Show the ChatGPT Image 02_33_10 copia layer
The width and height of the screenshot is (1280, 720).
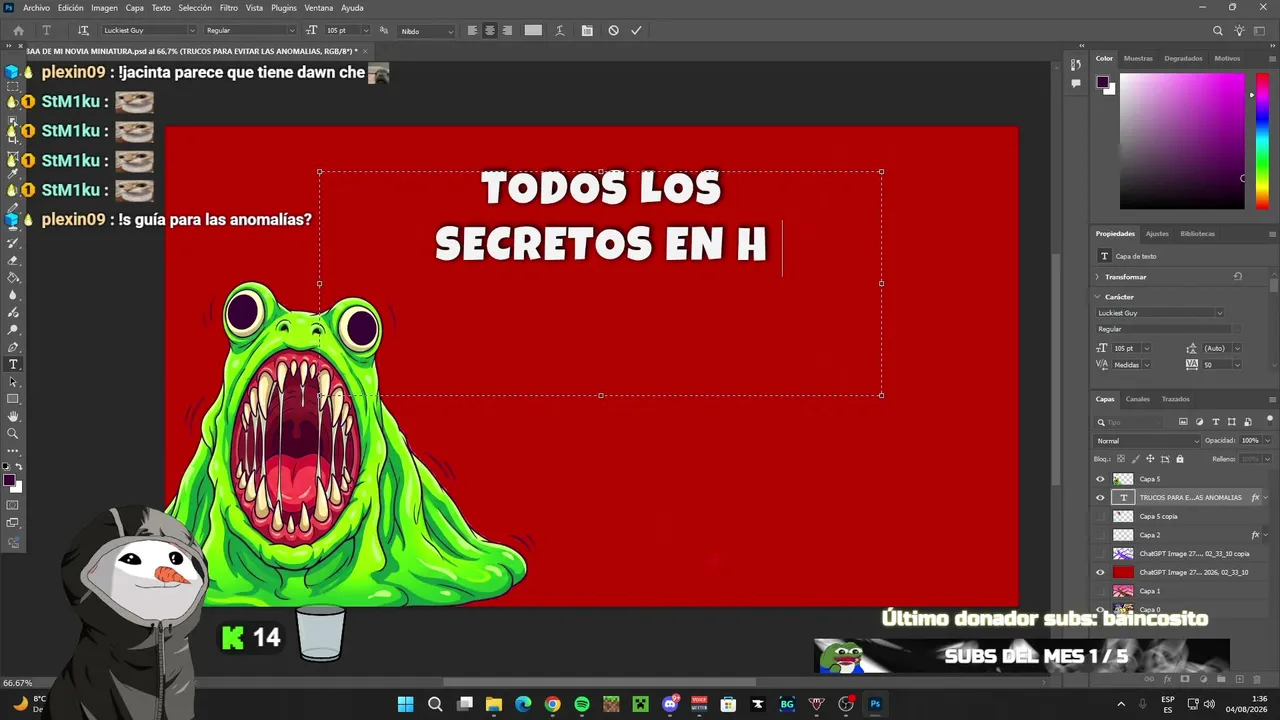click(x=1101, y=554)
